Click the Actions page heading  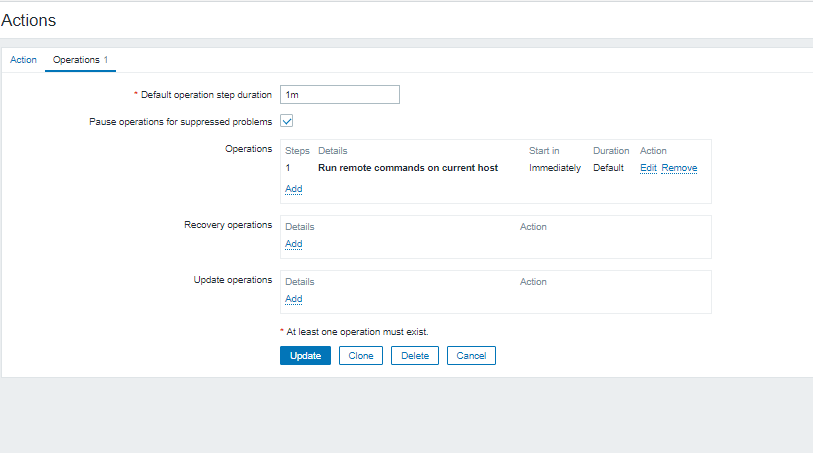[x=29, y=20]
